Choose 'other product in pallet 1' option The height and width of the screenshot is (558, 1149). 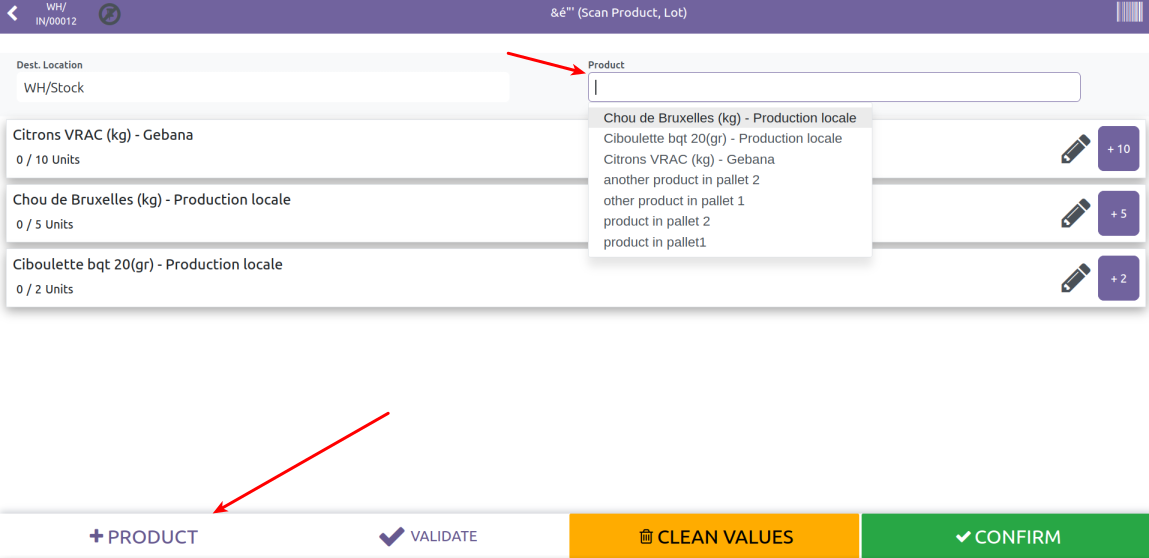click(673, 201)
